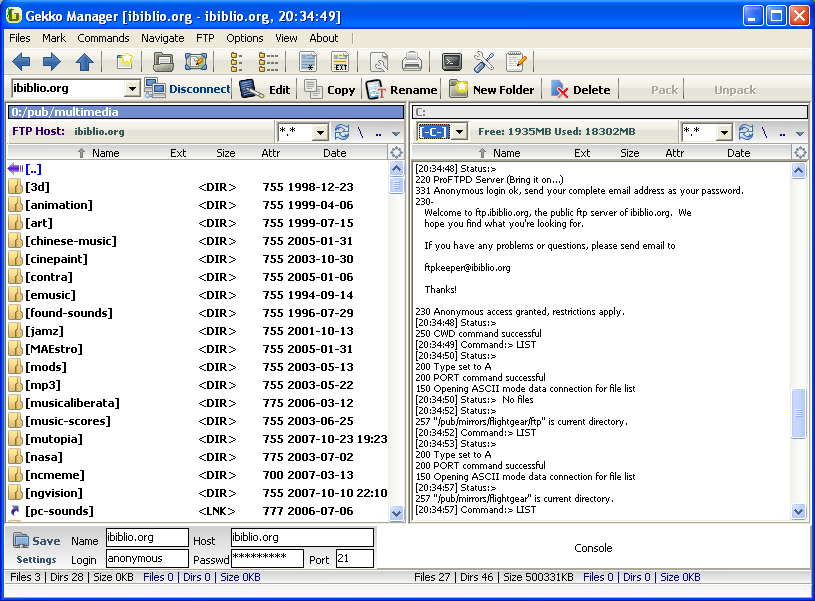Image resolution: width=815 pixels, height=601 pixels.
Task: Click the 0:/pub/multimedia path bar
Action: coord(206,112)
